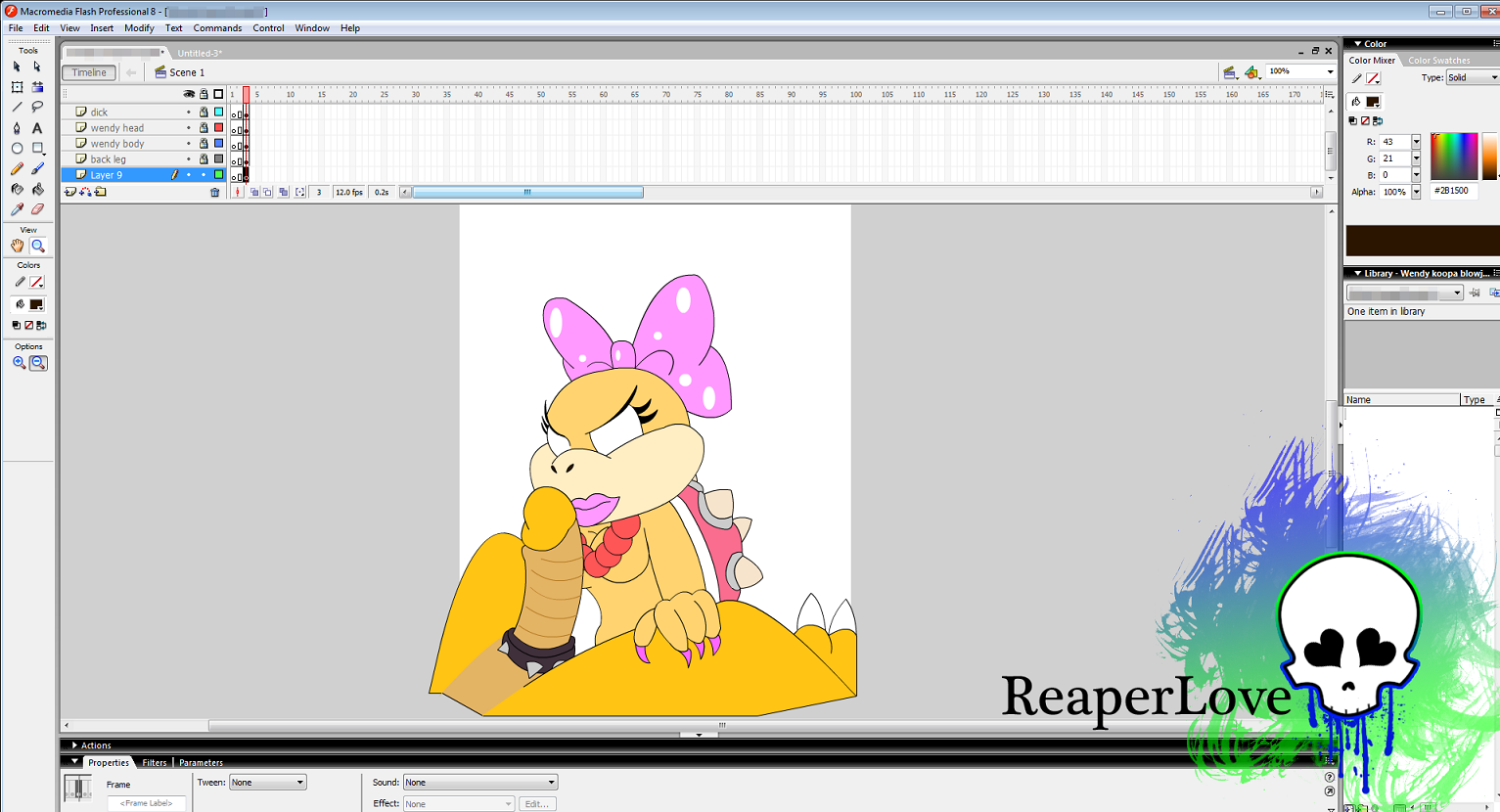Toggle visibility of all layers with eye icon

189,94
